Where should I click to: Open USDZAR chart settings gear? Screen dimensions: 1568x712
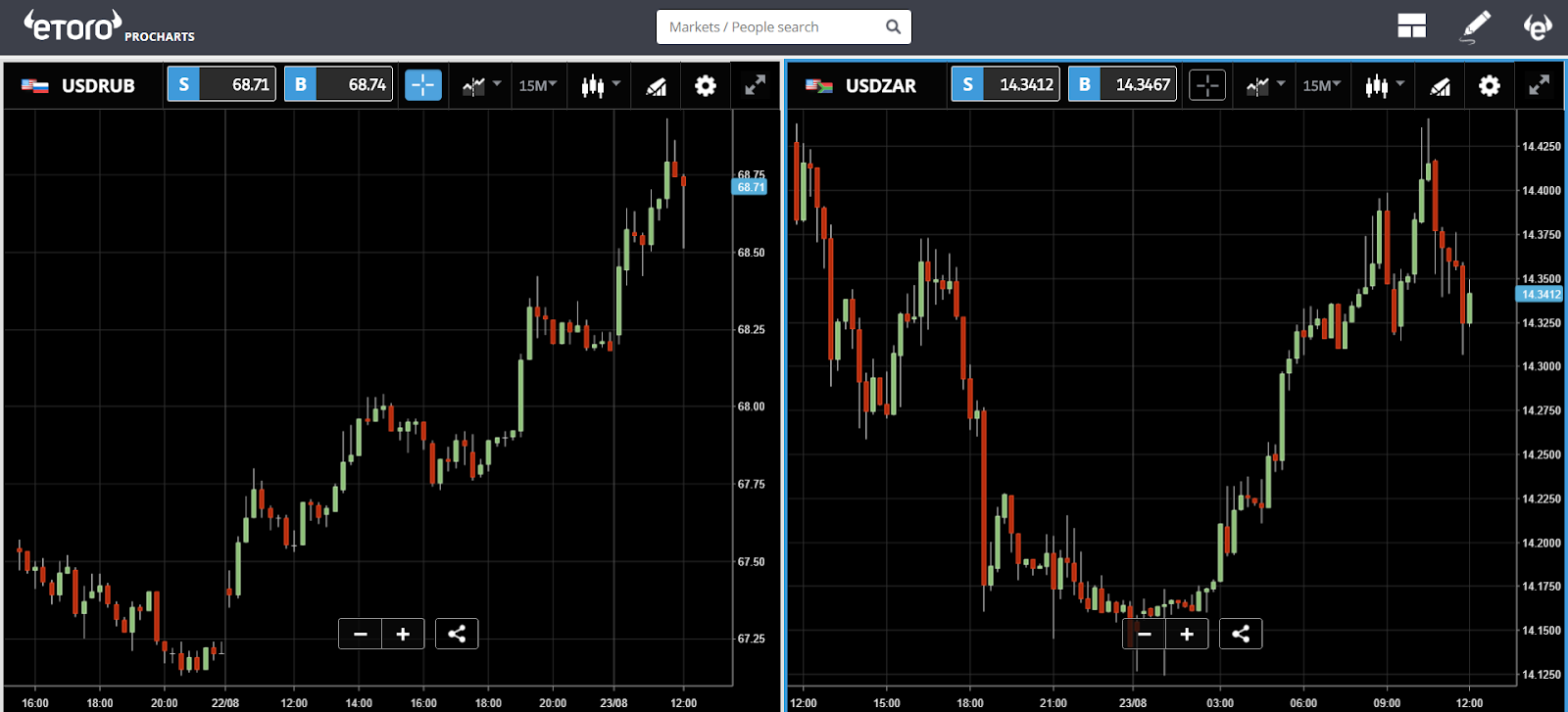tap(1490, 86)
